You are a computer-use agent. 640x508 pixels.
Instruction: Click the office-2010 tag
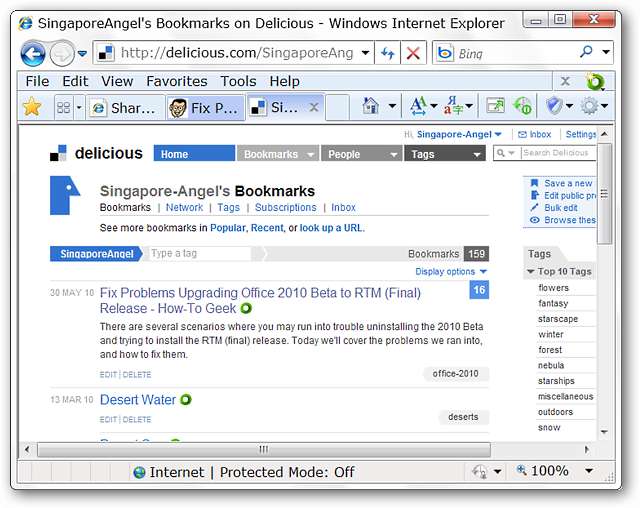[x=455, y=374]
